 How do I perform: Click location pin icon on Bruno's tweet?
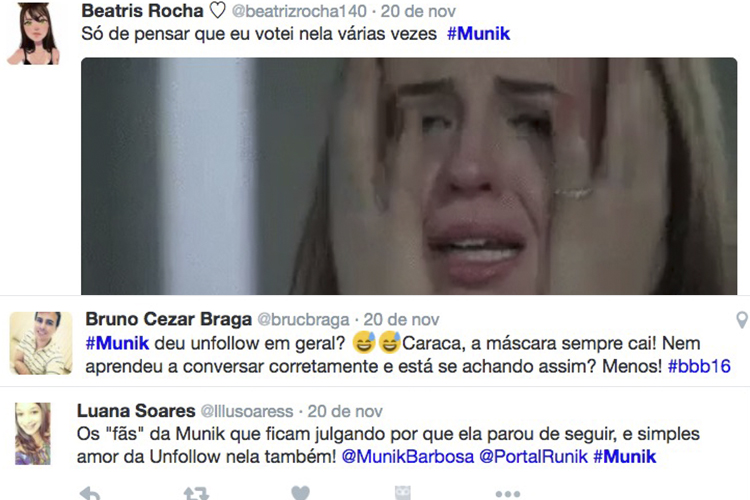coord(742,320)
